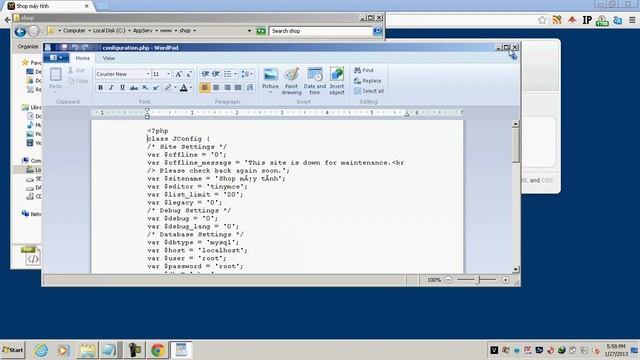Toggle underline formatting

[122, 87]
